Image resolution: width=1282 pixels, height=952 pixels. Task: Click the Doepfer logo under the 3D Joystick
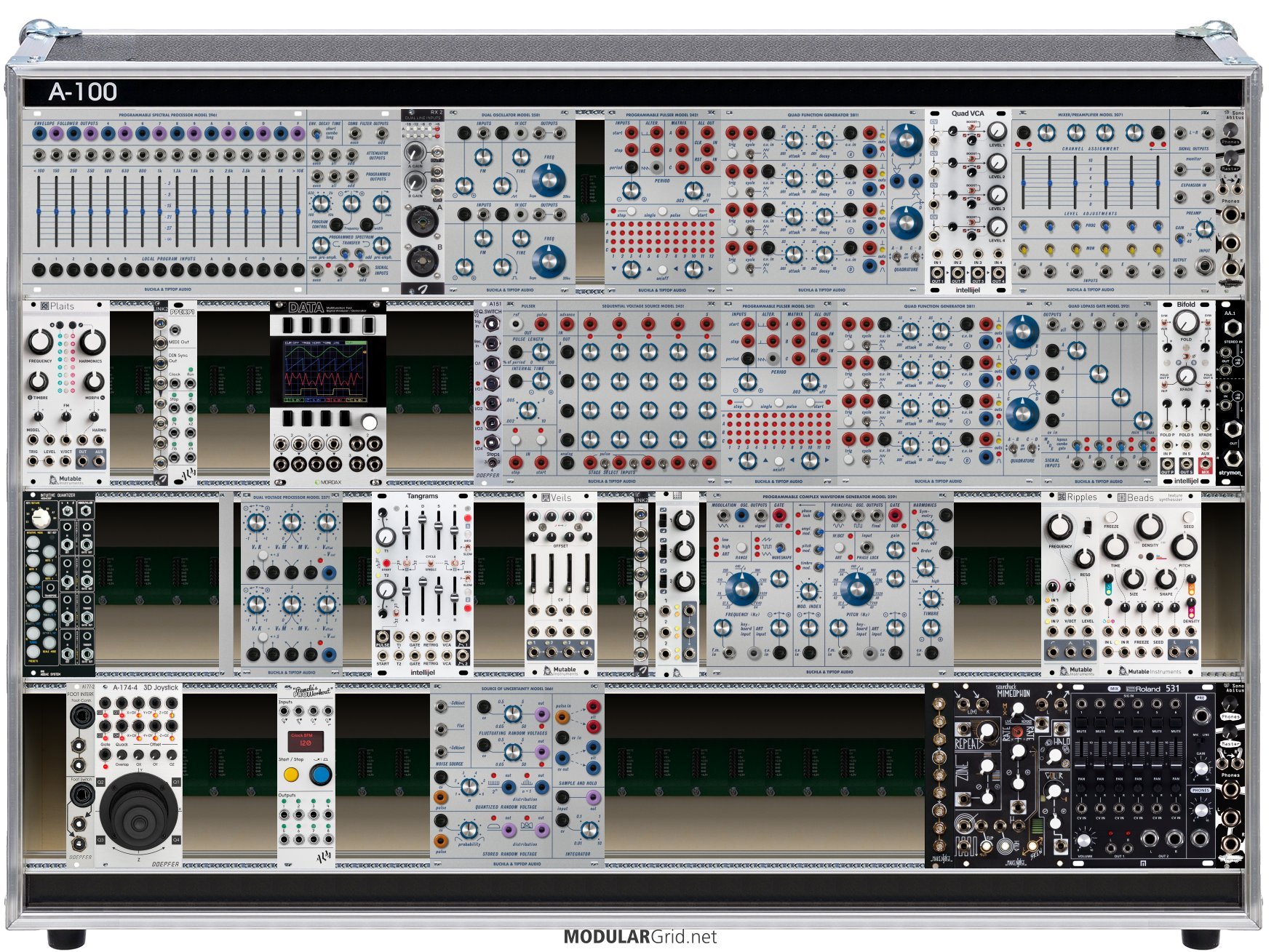click(x=166, y=864)
